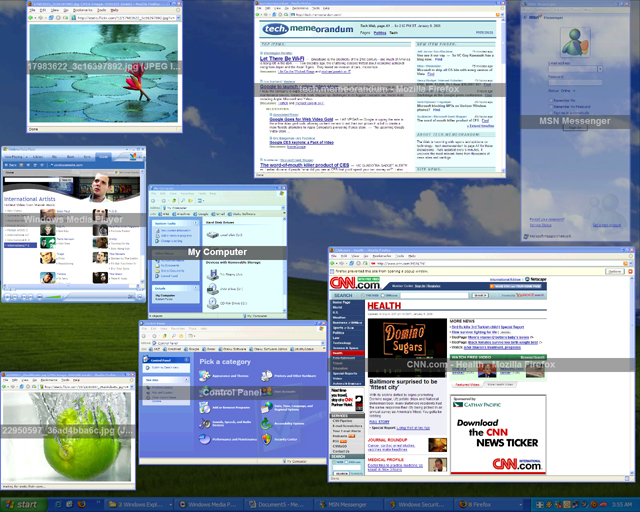Select Health item in CNN left navigation
The height and width of the screenshot is (512, 640).
pos(347,353)
